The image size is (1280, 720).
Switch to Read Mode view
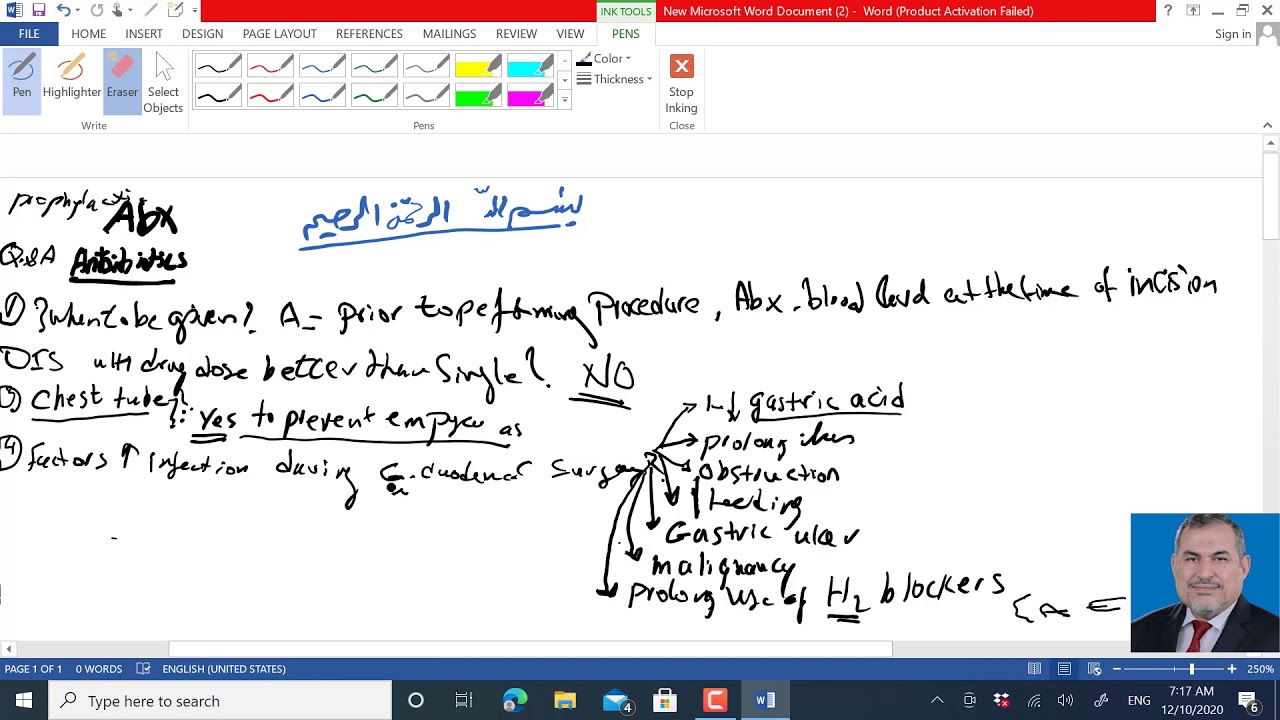point(1035,669)
